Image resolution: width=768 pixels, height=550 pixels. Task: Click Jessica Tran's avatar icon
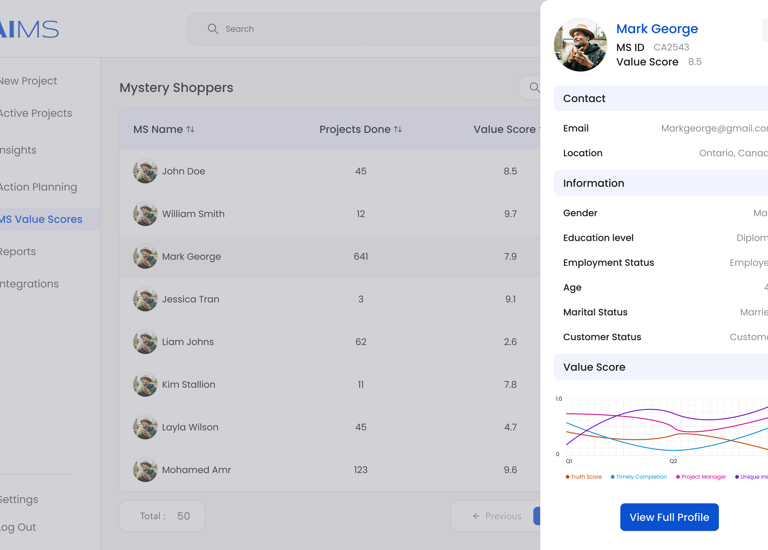pos(145,299)
